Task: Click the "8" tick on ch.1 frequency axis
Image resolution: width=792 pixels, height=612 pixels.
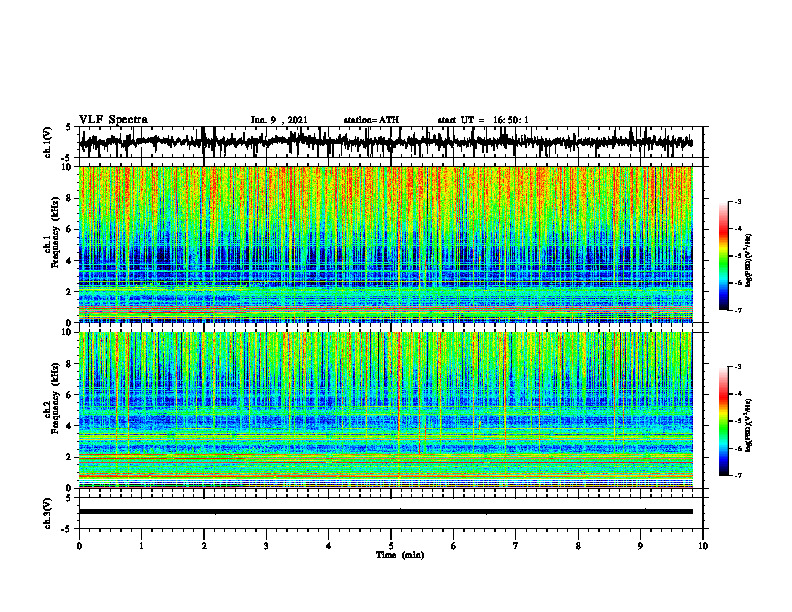Action: [x=69, y=198]
